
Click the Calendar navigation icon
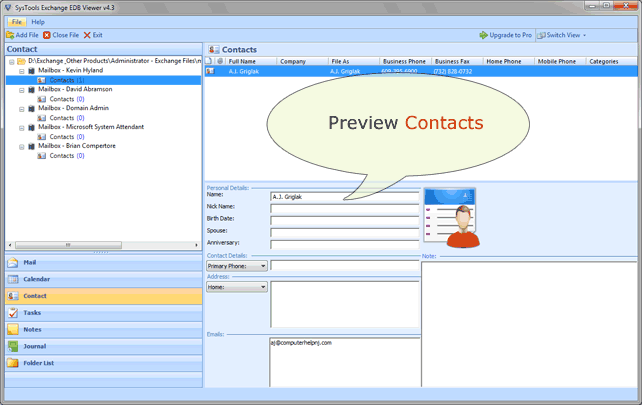pyautogui.click(x=13, y=279)
